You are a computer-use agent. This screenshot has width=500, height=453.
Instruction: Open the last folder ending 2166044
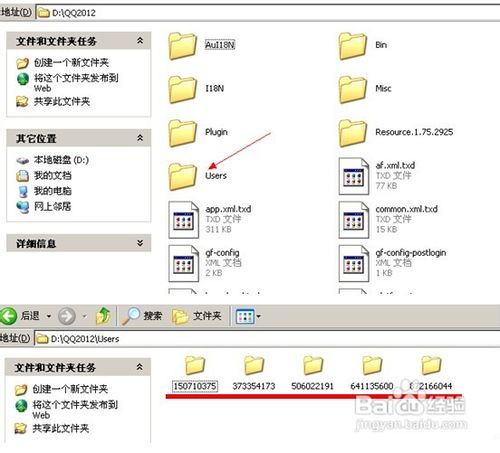[x=431, y=365]
